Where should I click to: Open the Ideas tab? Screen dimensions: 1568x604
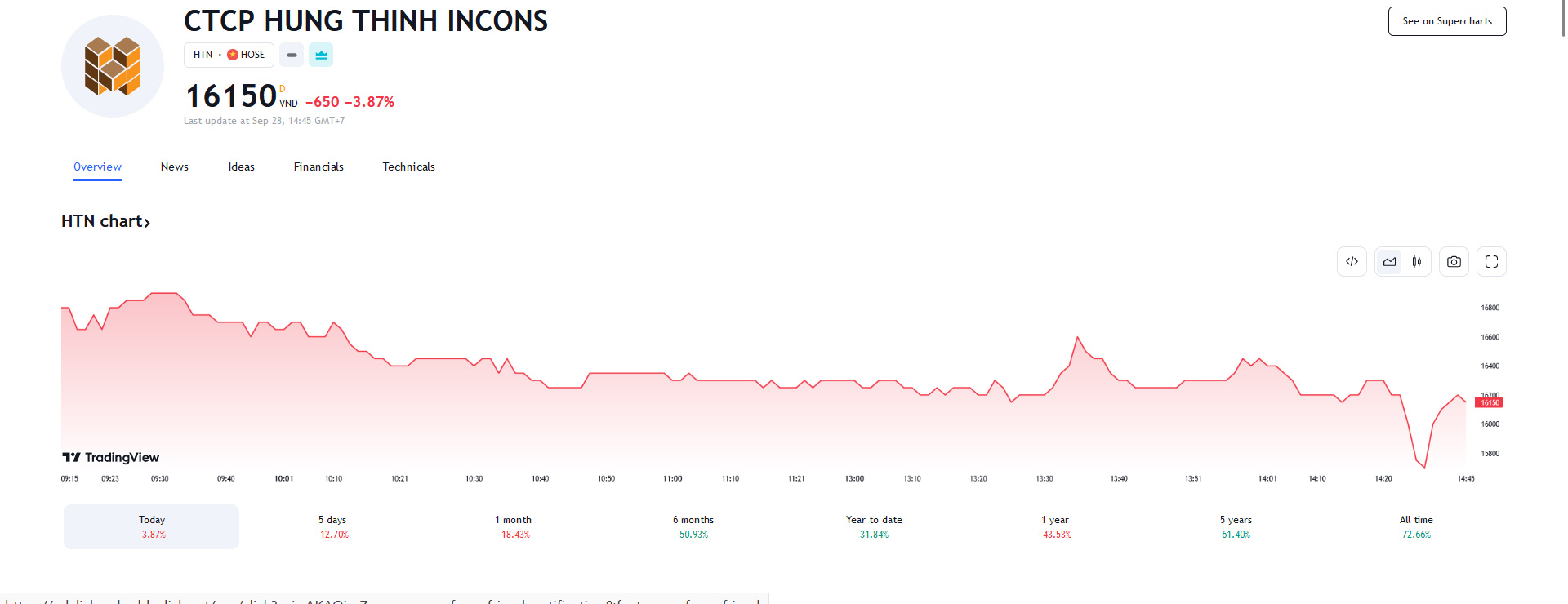[242, 167]
